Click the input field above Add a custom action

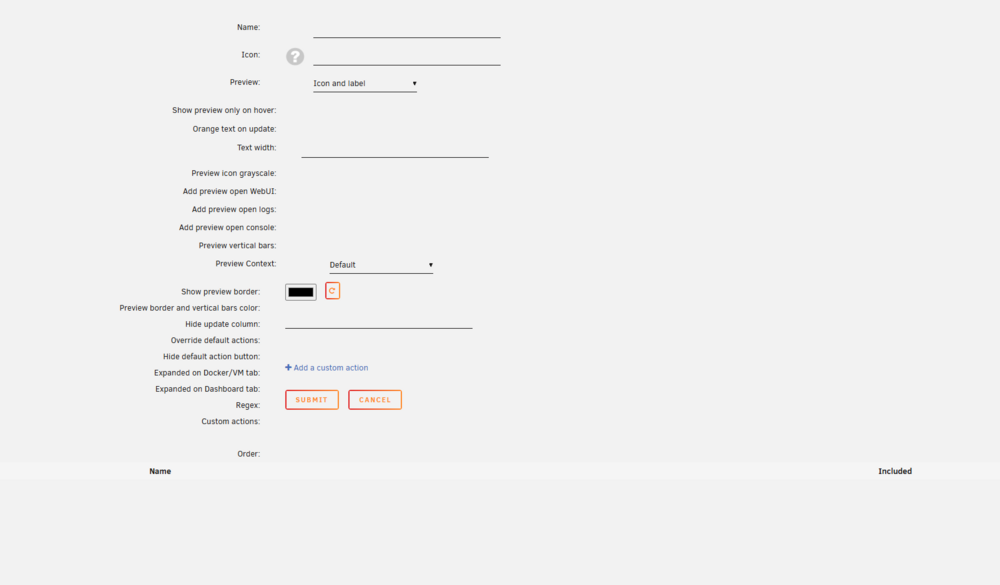pyautogui.click(x=378, y=320)
